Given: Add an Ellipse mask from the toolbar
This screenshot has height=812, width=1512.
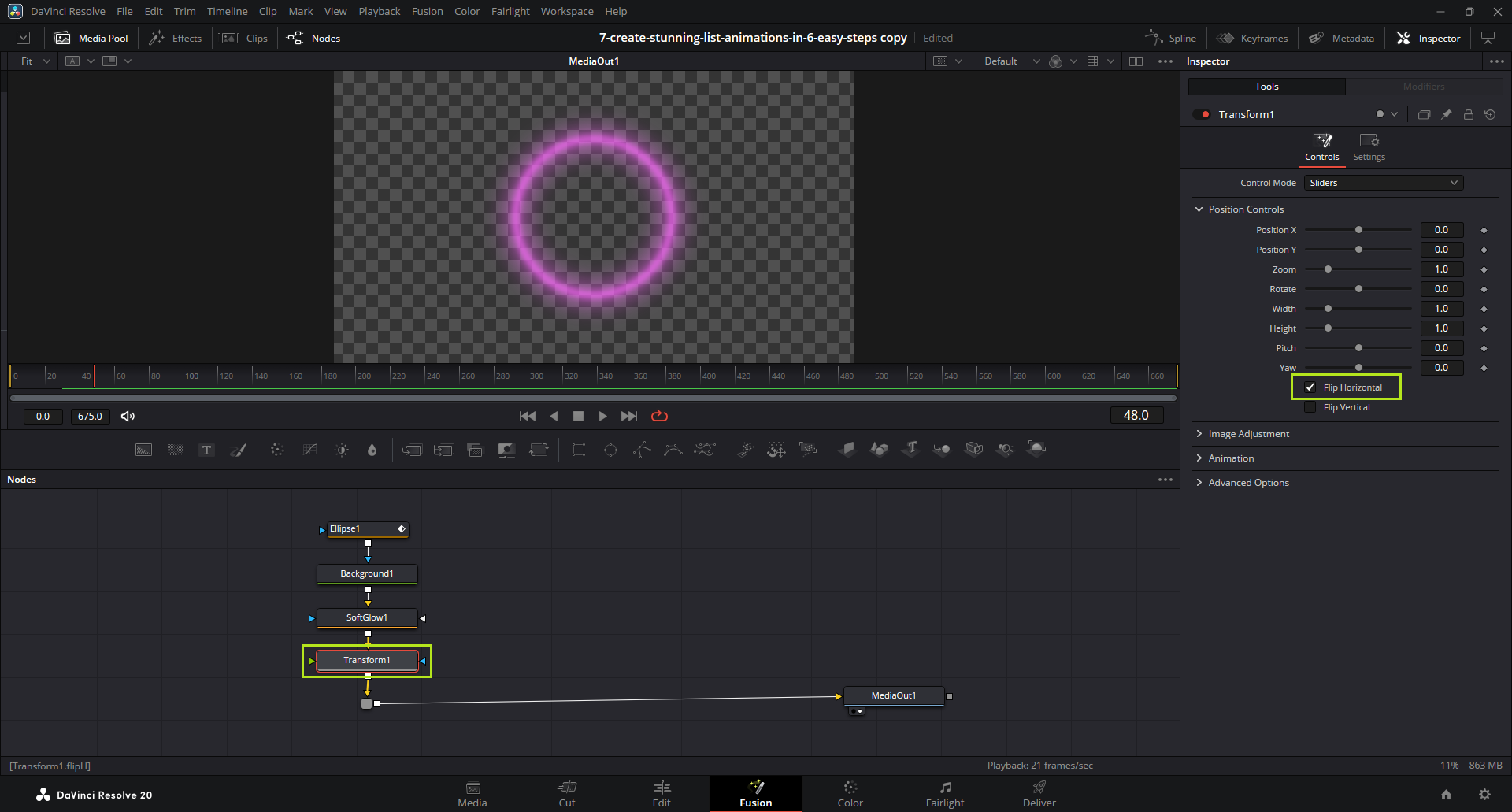Looking at the screenshot, I should [610, 450].
